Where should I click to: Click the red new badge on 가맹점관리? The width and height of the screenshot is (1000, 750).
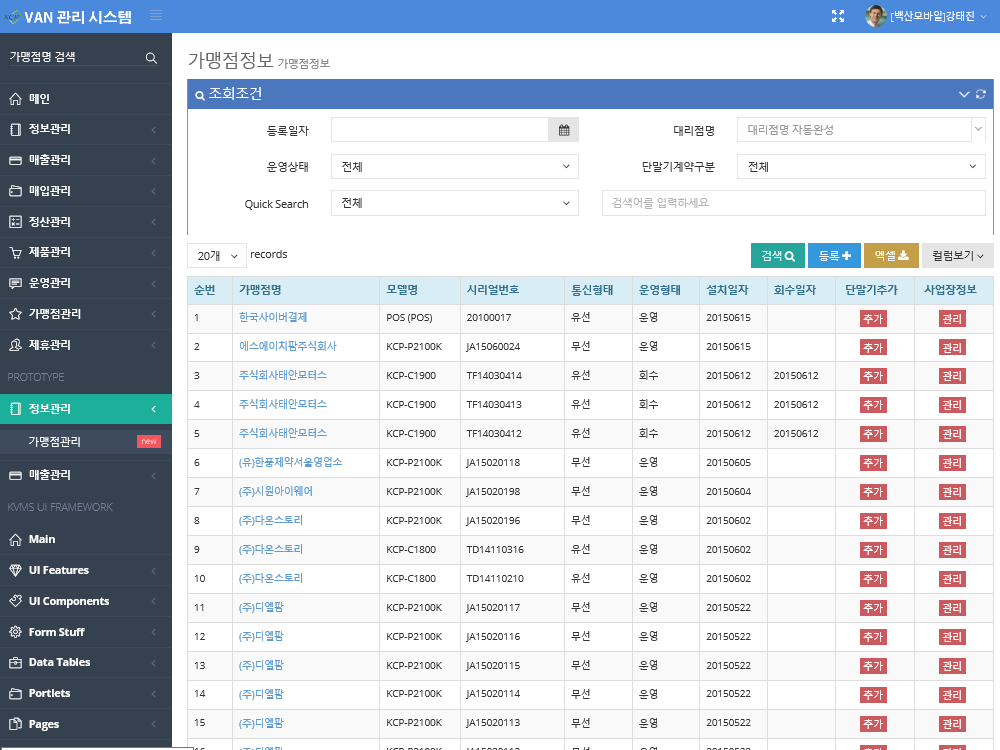(149, 441)
